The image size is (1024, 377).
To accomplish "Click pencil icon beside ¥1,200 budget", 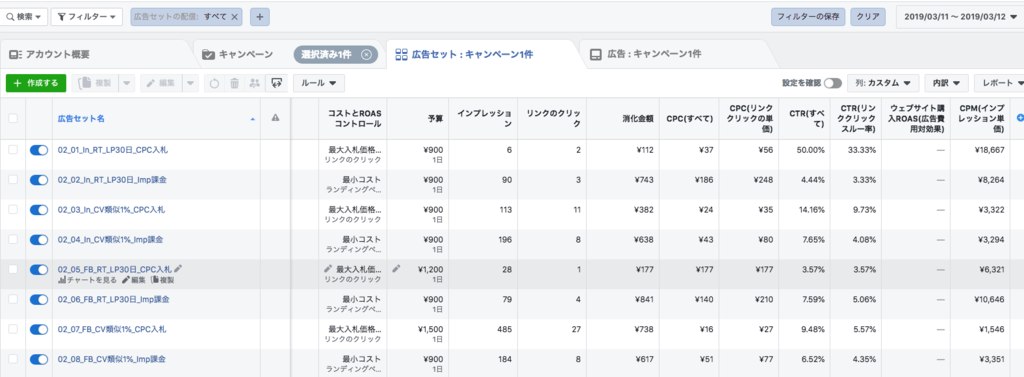I will click(x=396, y=269).
